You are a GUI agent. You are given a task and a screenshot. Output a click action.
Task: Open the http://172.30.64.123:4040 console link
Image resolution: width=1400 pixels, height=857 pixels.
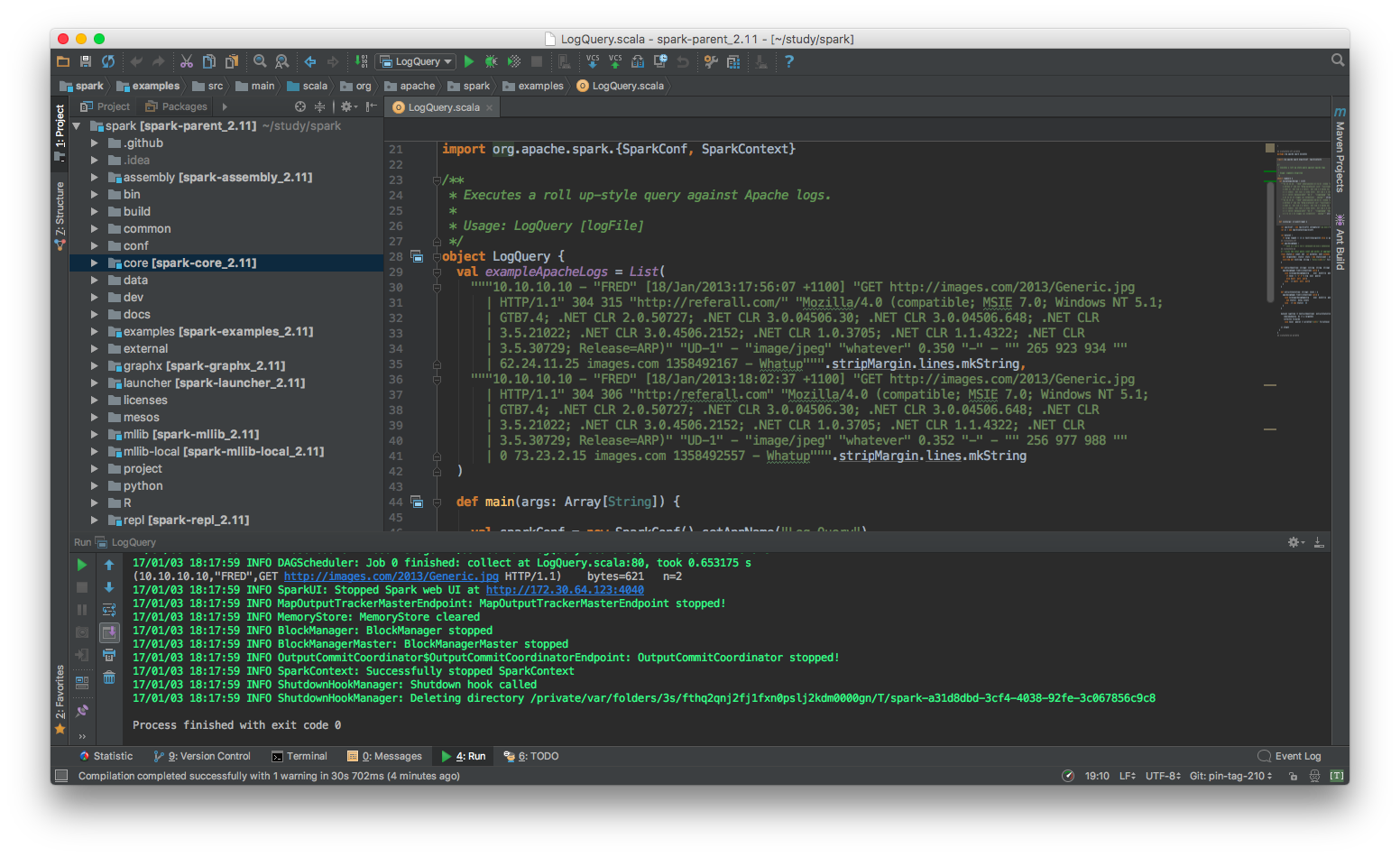pos(565,590)
